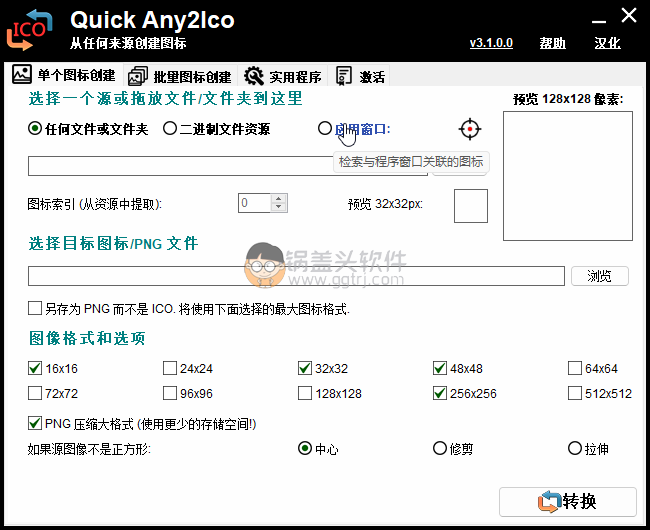Check the 512x512 format
650x530 pixels.
(575, 393)
